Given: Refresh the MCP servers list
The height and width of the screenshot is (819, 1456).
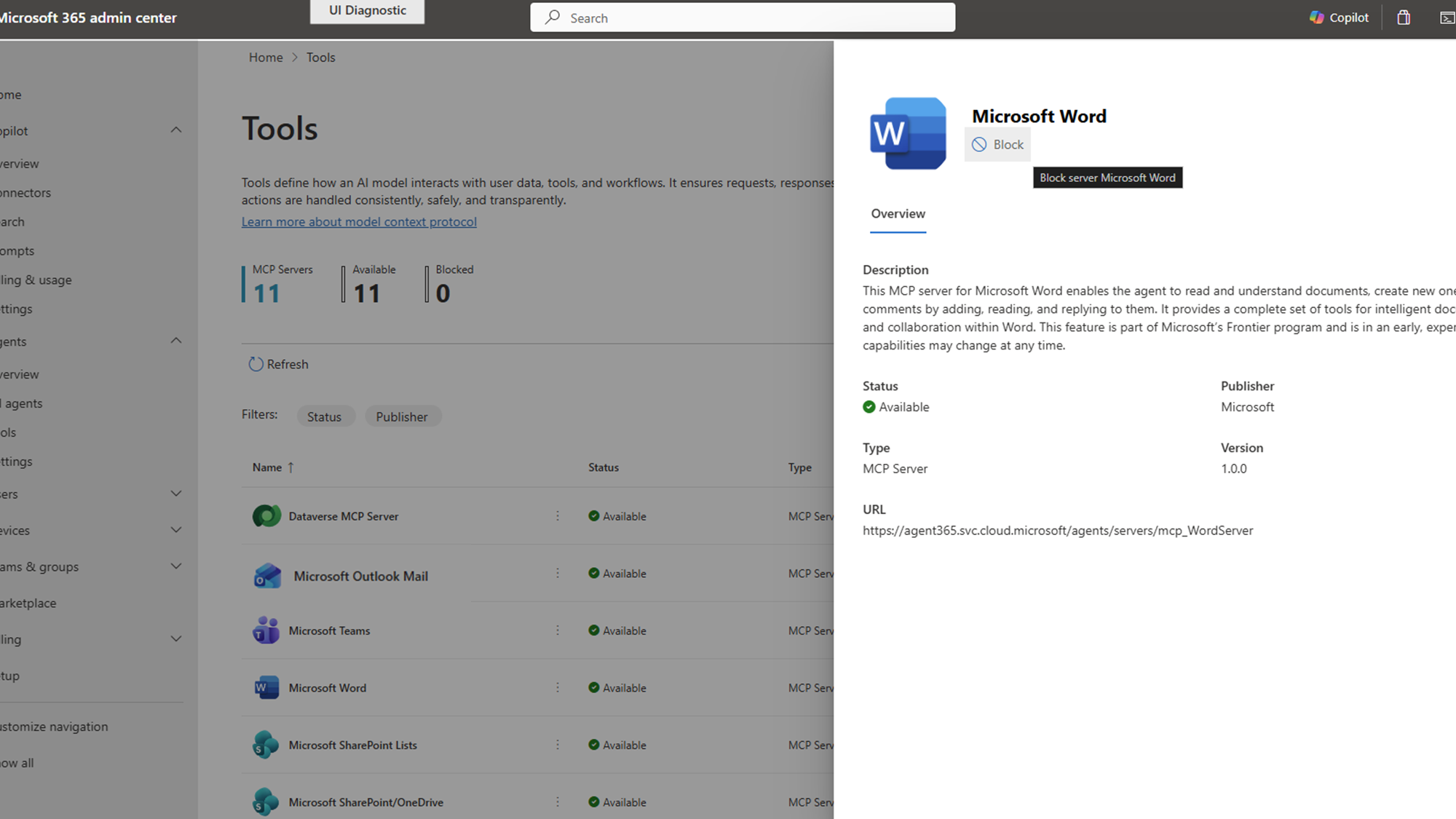Looking at the screenshot, I should tap(278, 364).
